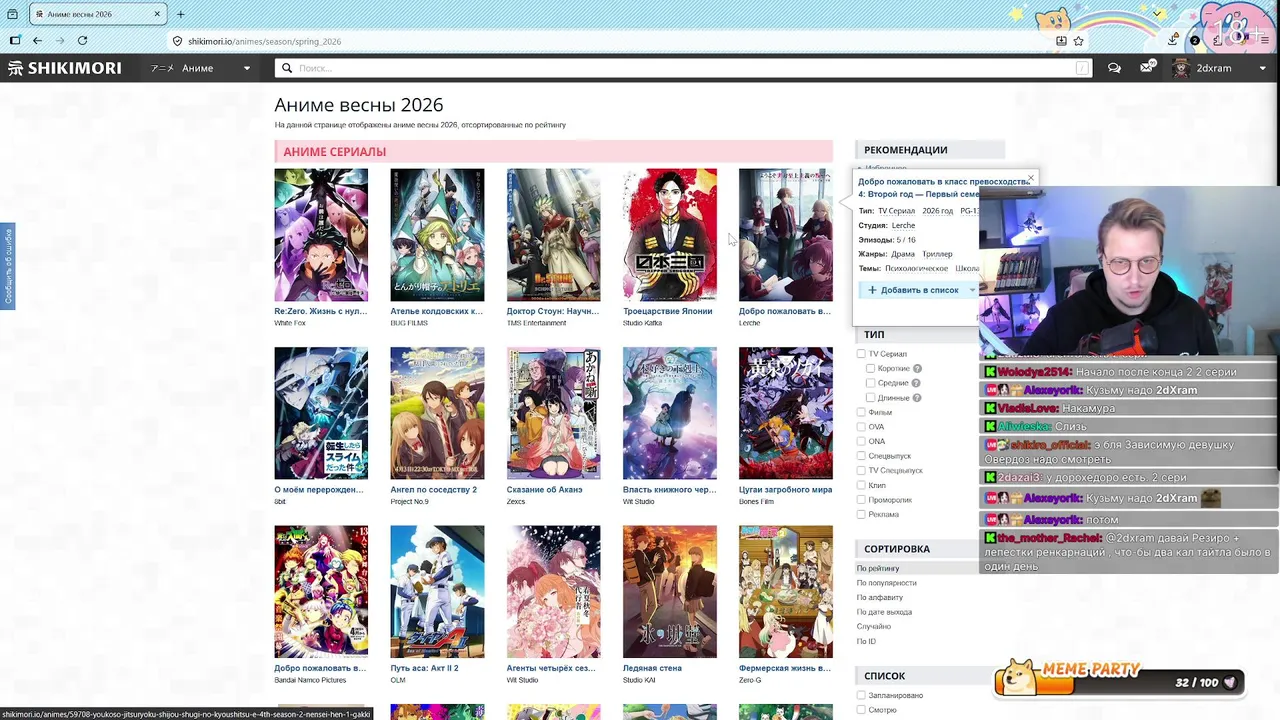Toggle the Средние checkbox
Viewport: 1280px width, 720px height.
click(870, 383)
